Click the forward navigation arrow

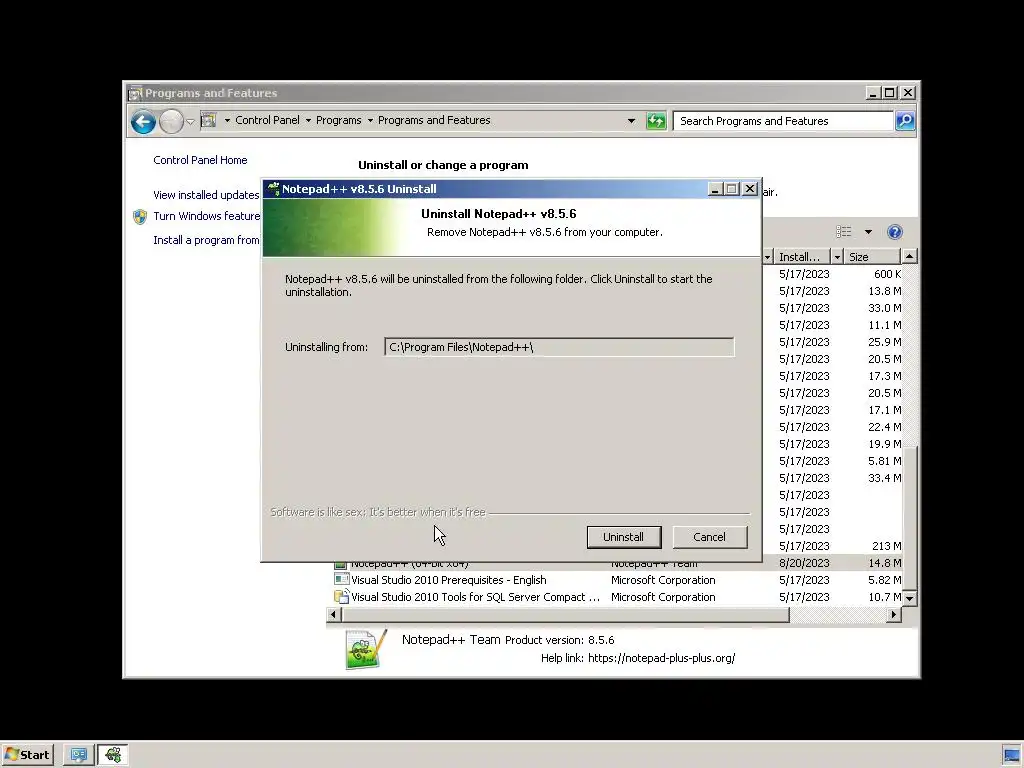coord(171,121)
